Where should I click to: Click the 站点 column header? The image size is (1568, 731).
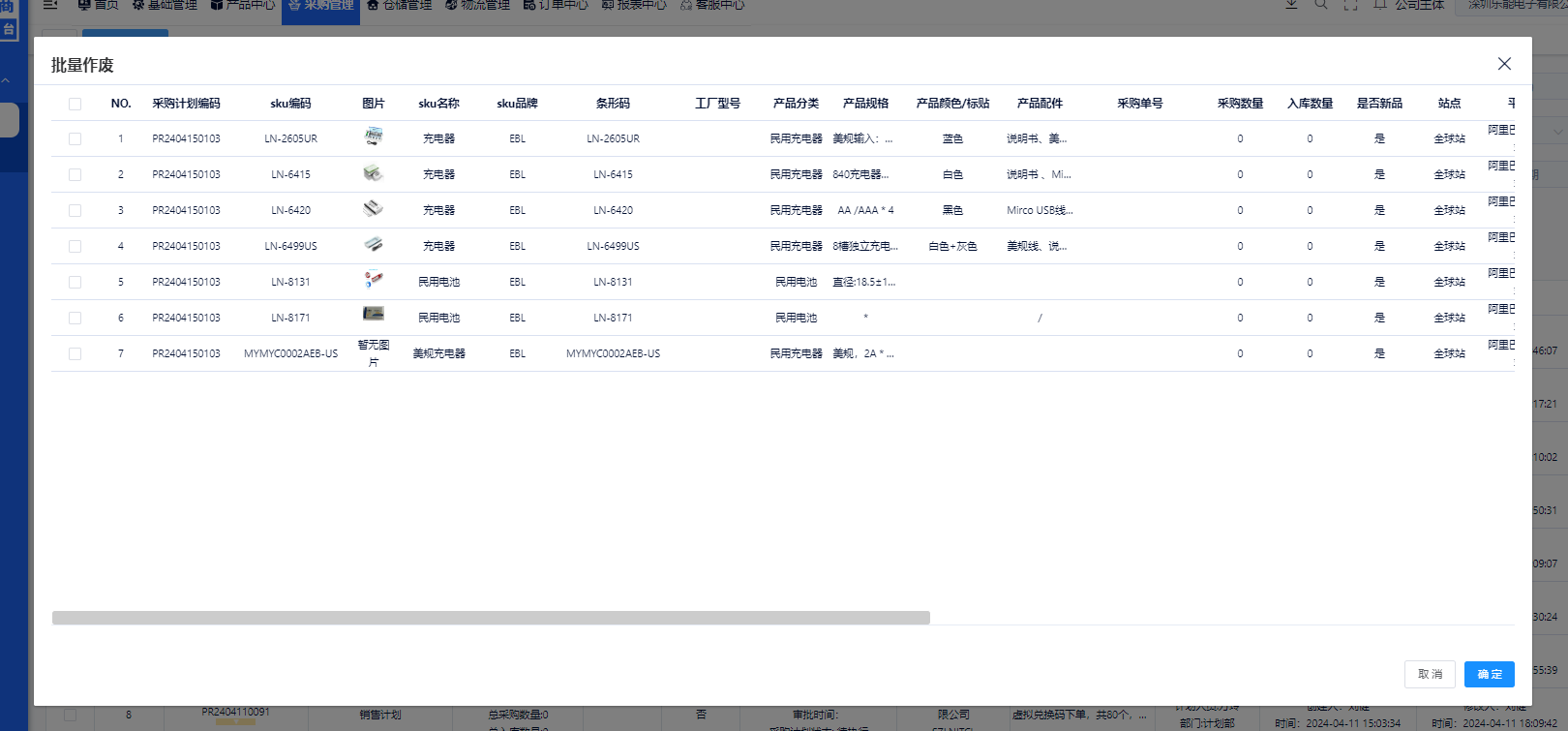(1449, 104)
